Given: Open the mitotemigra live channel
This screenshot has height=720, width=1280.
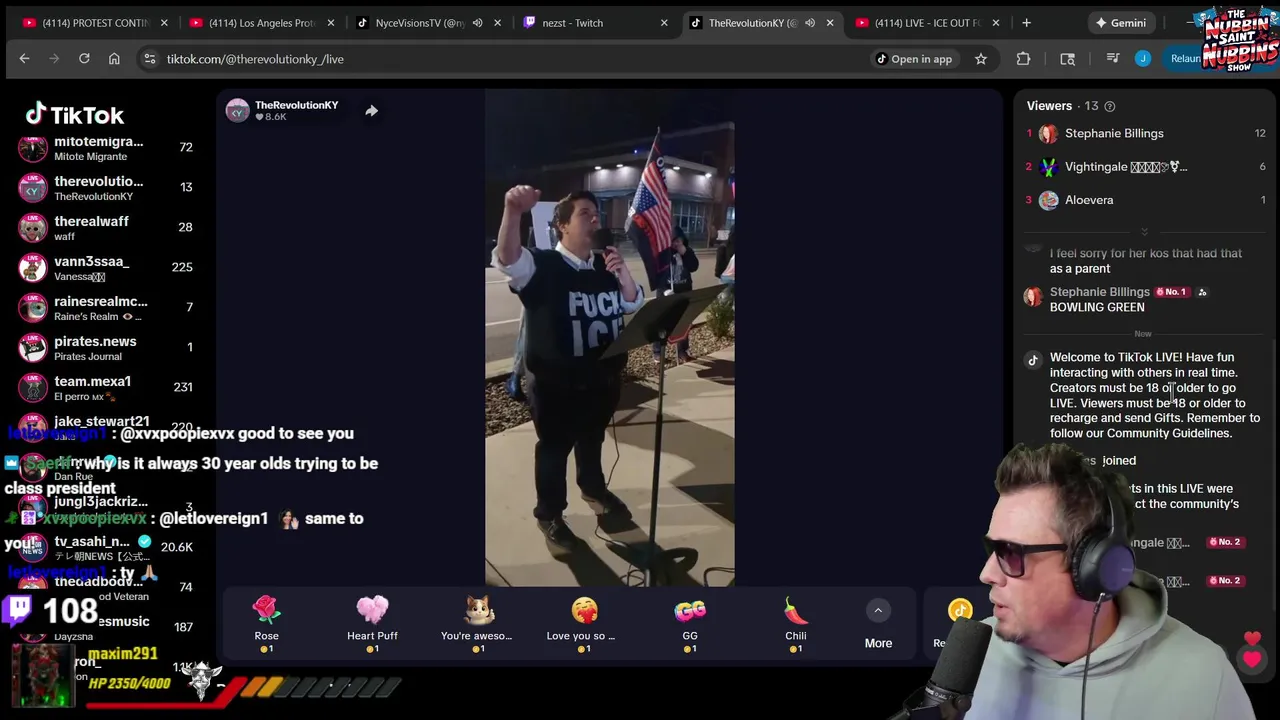Looking at the screenshot, I should [x=107, y=148].
